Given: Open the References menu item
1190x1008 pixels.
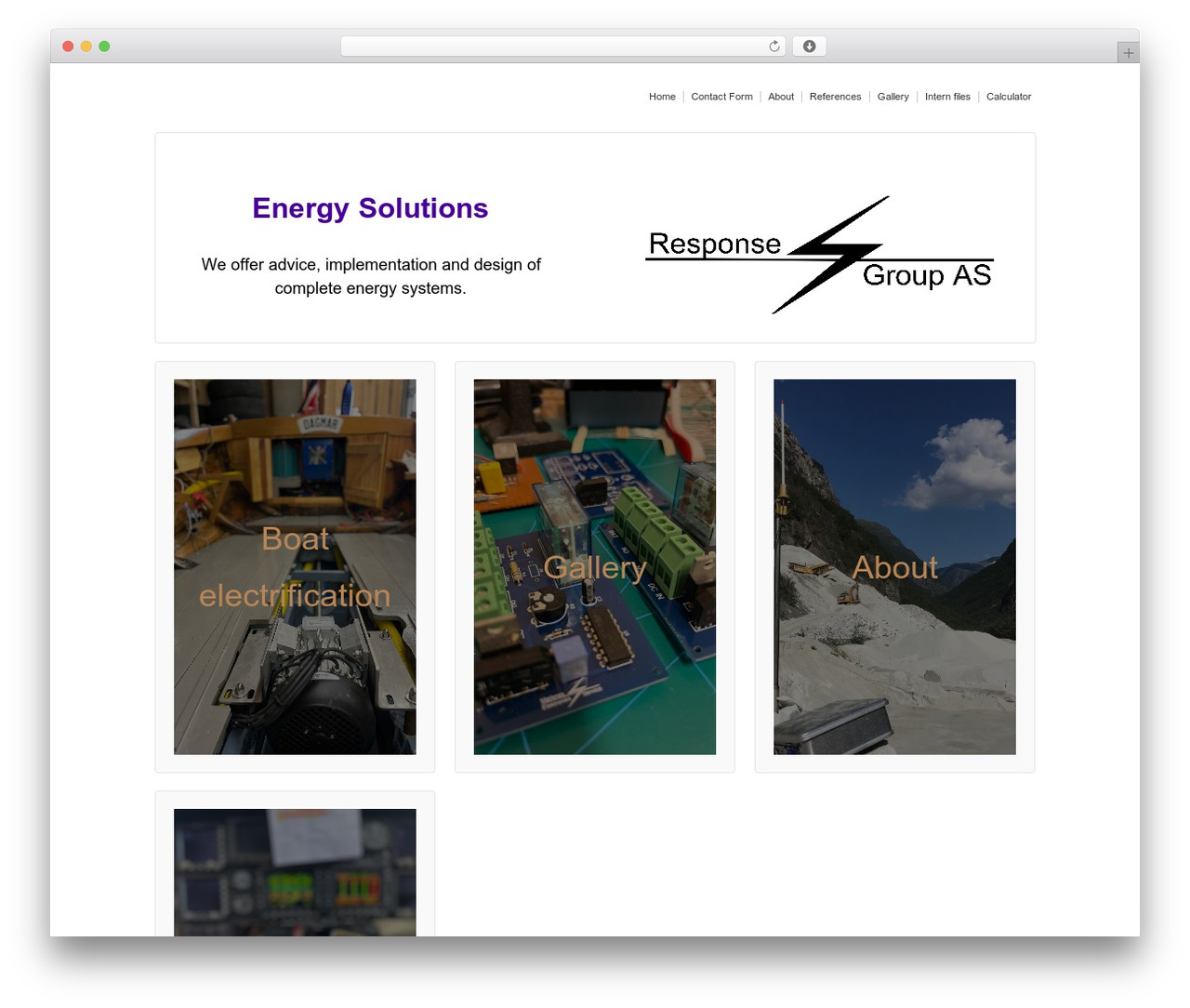Looking at the screenshot, I should (835, 97).
